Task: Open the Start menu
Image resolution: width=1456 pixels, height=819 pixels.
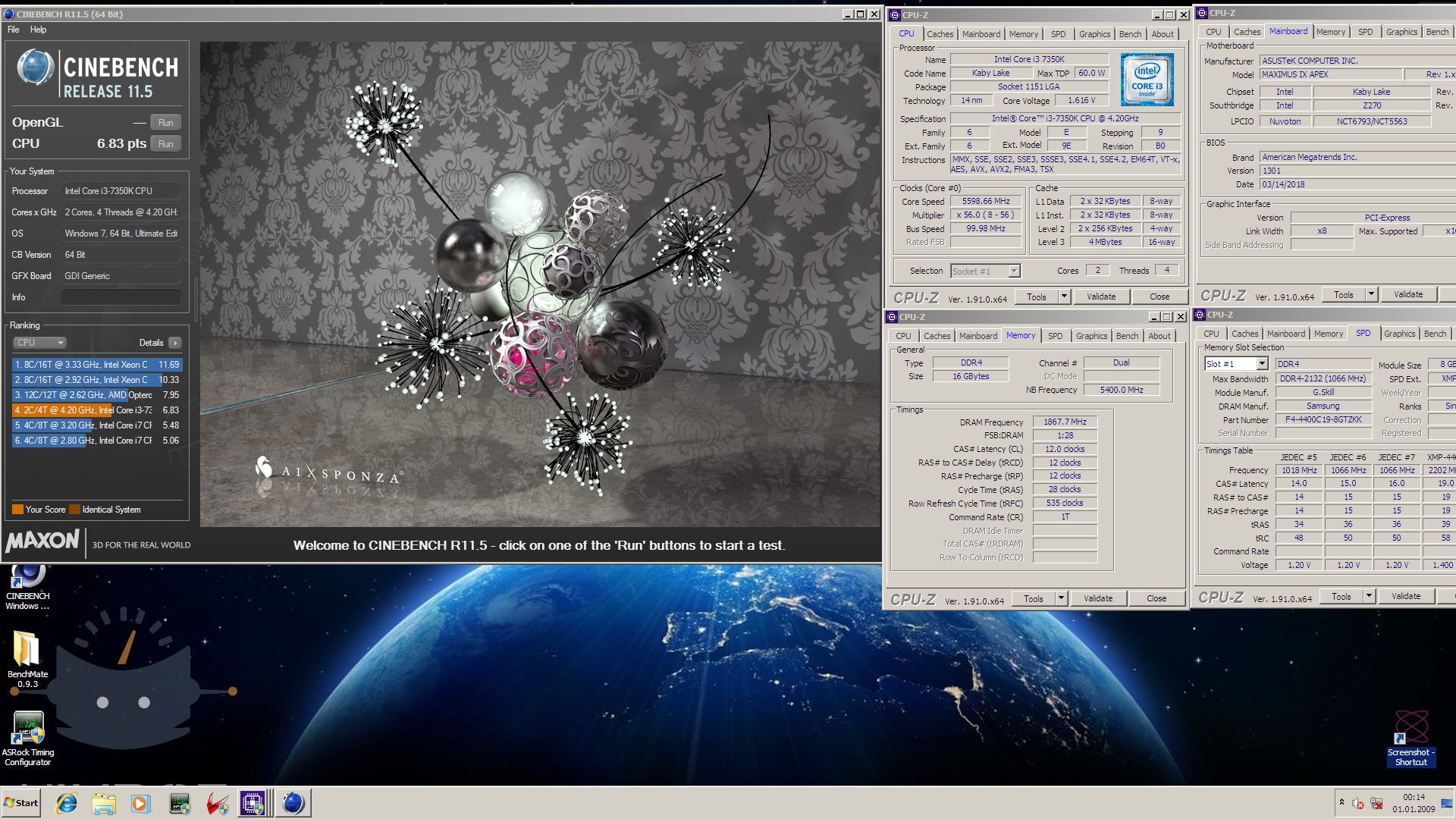Action: (21, 803)
